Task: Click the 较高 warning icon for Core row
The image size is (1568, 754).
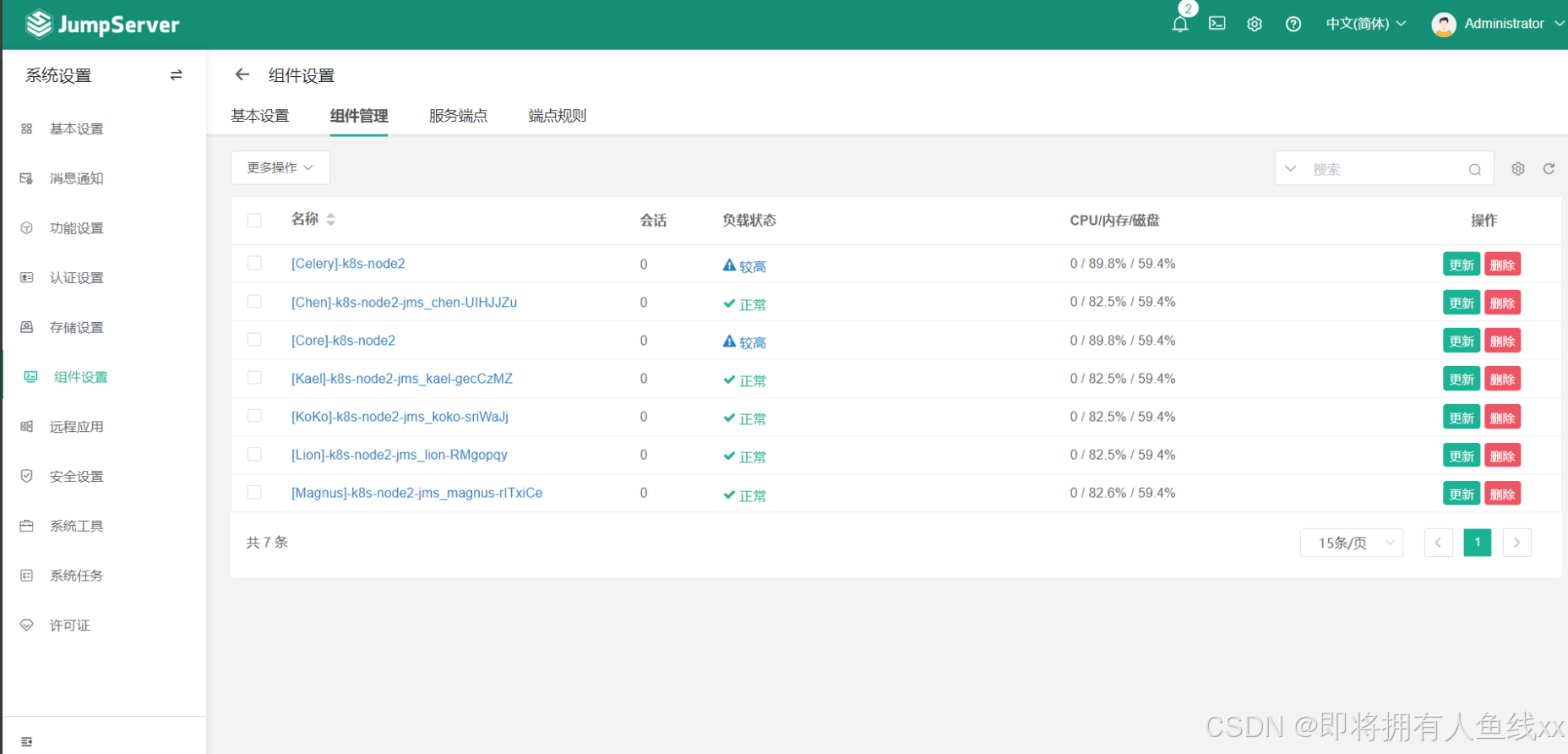Action: [729, 341]
